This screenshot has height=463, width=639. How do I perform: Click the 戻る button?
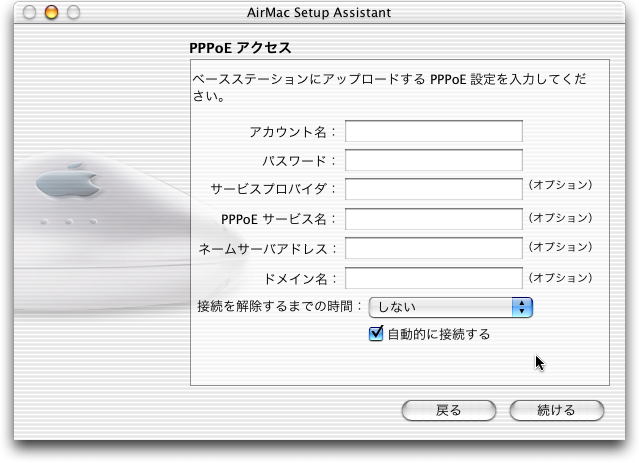[449, 410]
